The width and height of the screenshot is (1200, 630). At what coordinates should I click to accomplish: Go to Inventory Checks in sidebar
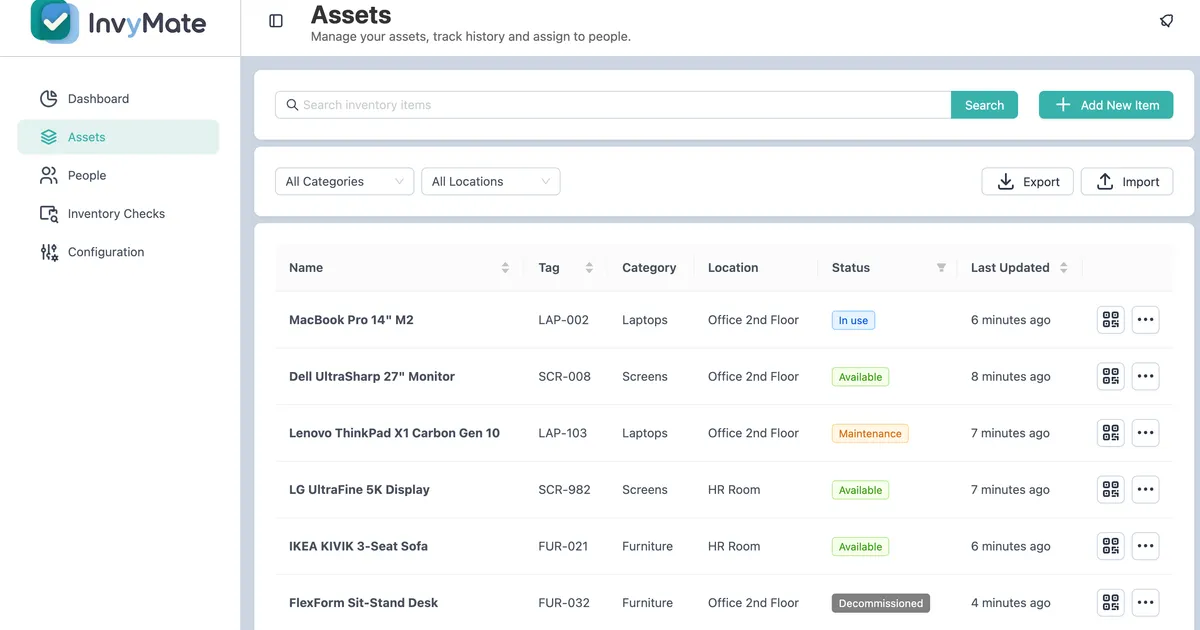coord(116,214)
